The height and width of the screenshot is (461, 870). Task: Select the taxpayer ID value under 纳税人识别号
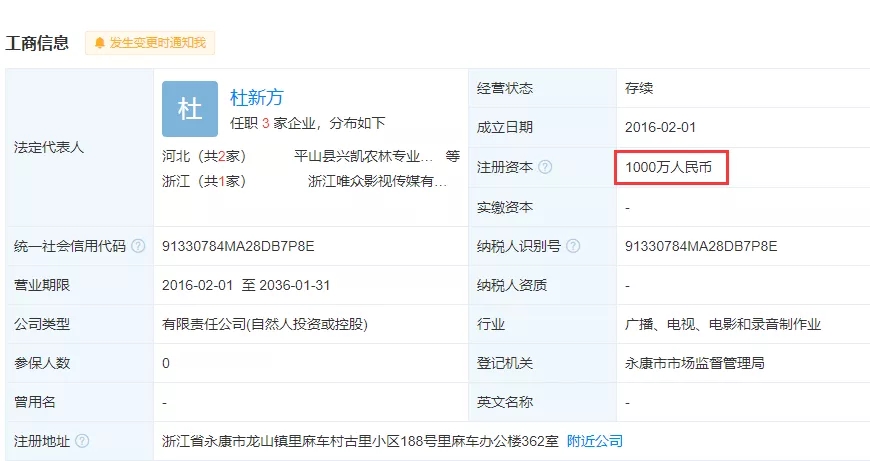pos(701,246)
